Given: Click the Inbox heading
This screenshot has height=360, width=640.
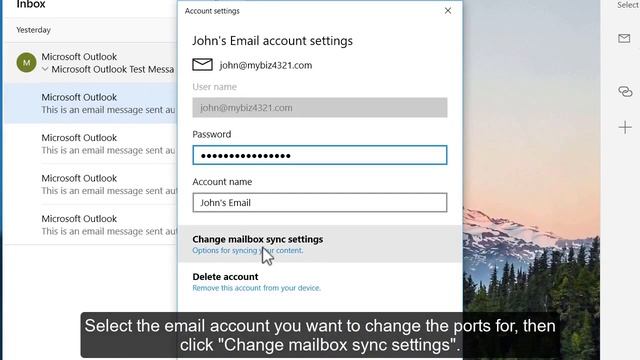Looking at the screenshot, I should click(31, 4).
